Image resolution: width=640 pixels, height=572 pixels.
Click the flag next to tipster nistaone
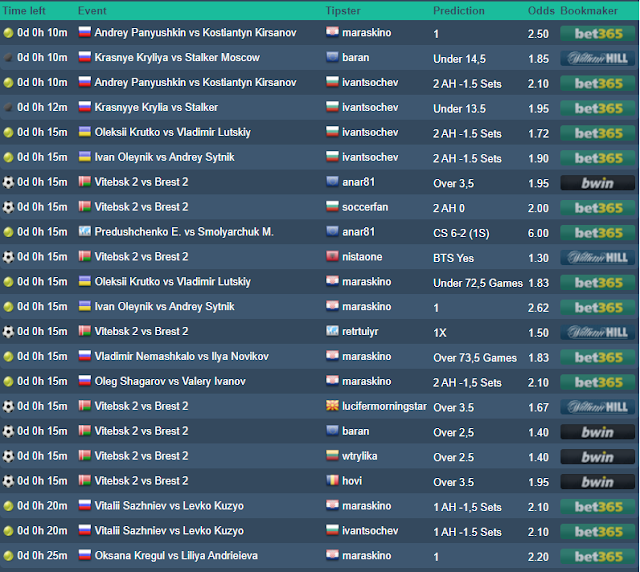332,256
